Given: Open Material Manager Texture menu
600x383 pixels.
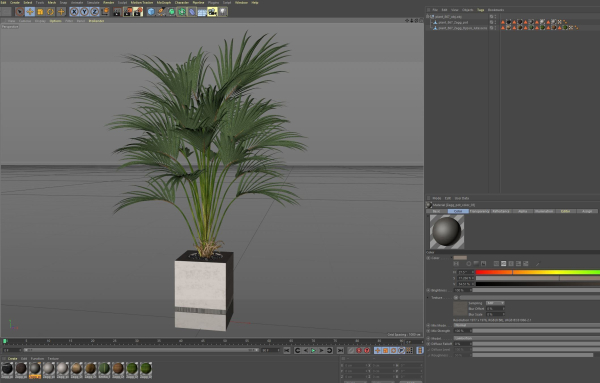Looking at the screenshot, I should click(53, 359).
